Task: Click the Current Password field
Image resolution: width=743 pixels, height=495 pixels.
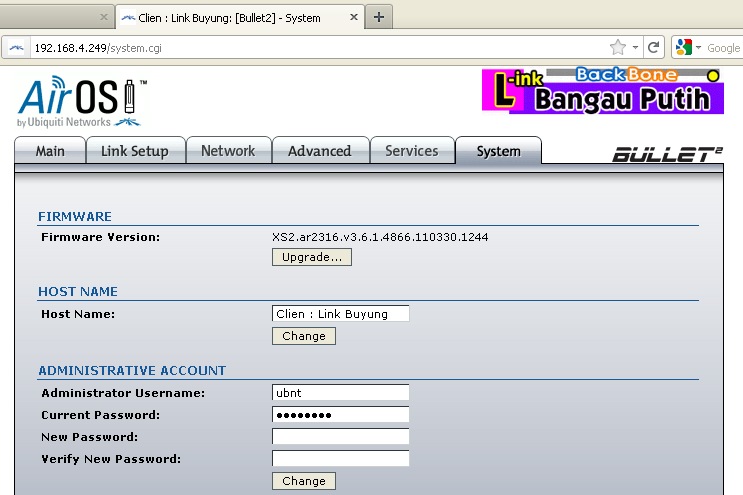Action: point(341,414)
